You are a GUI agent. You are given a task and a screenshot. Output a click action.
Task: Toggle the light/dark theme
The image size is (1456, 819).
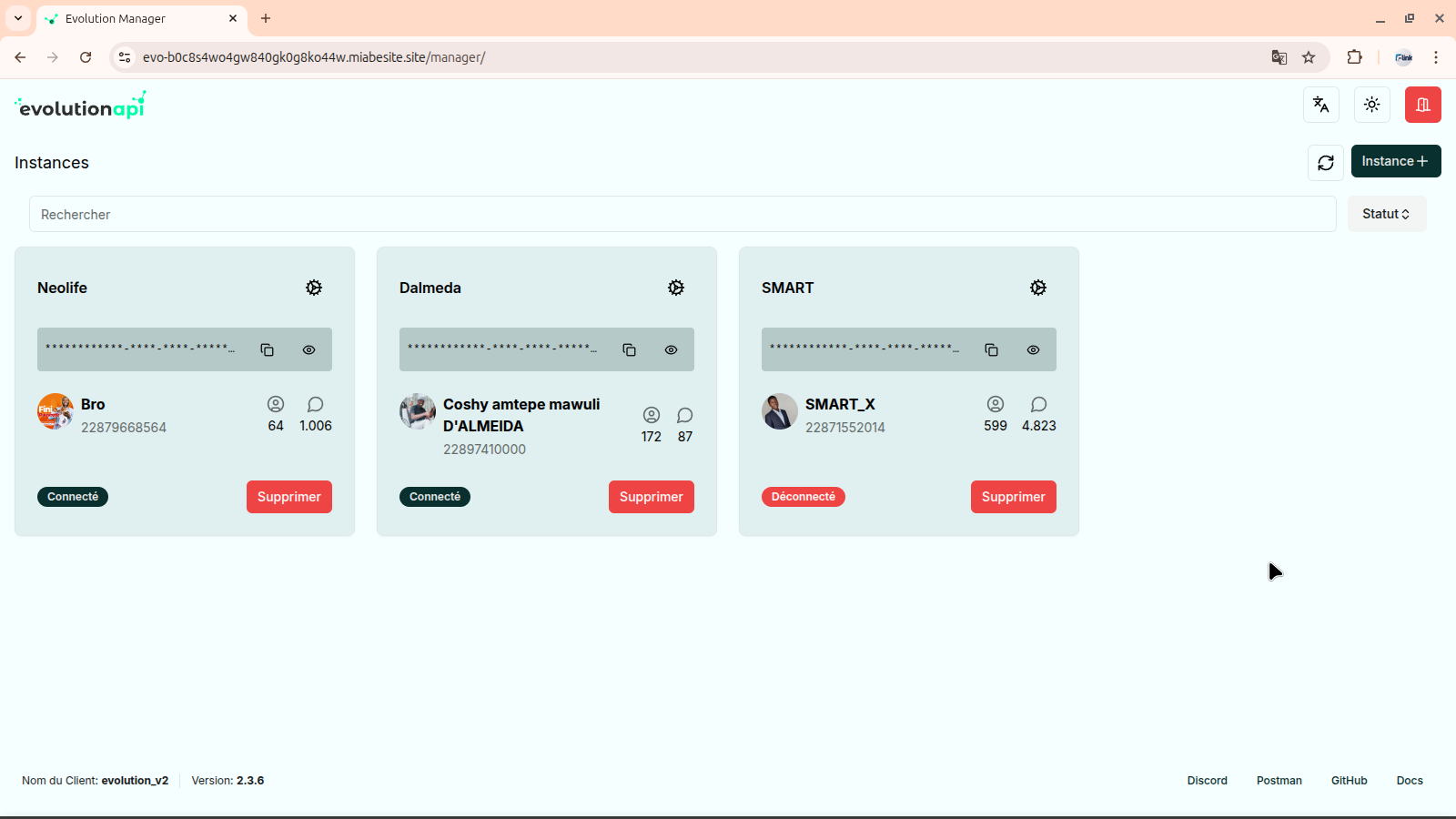(x=1372, y=105)
